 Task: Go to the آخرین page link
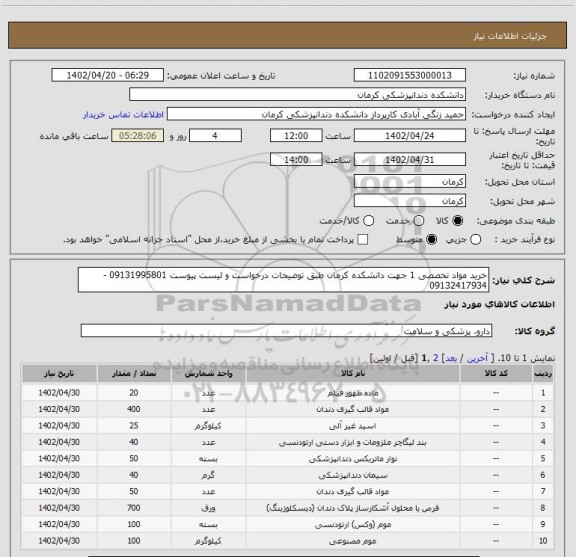point(477,358)
